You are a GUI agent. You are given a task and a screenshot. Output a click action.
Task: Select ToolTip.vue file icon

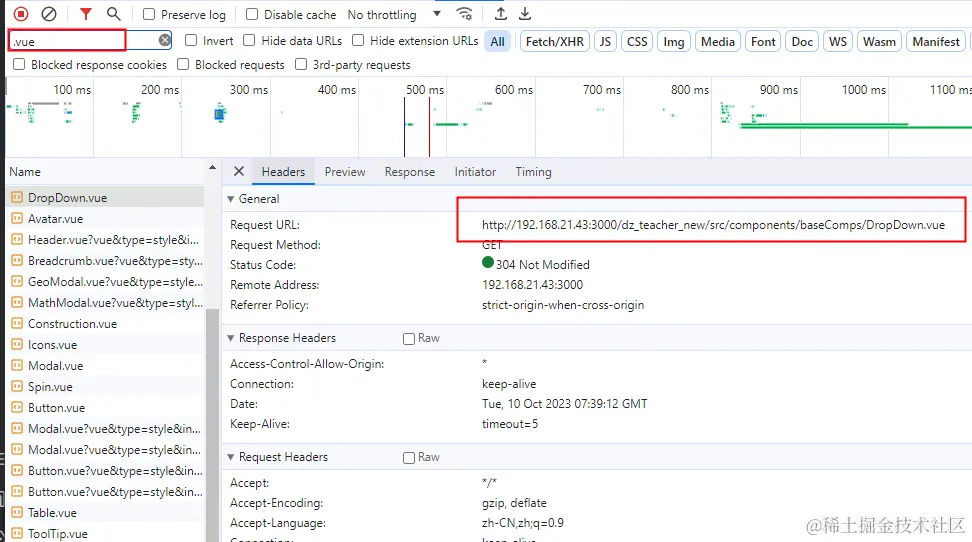(x=17, y=533)
